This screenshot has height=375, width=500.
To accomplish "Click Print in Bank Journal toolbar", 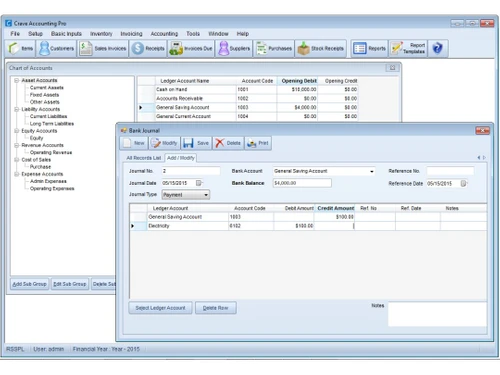I will tap(258, 143).
